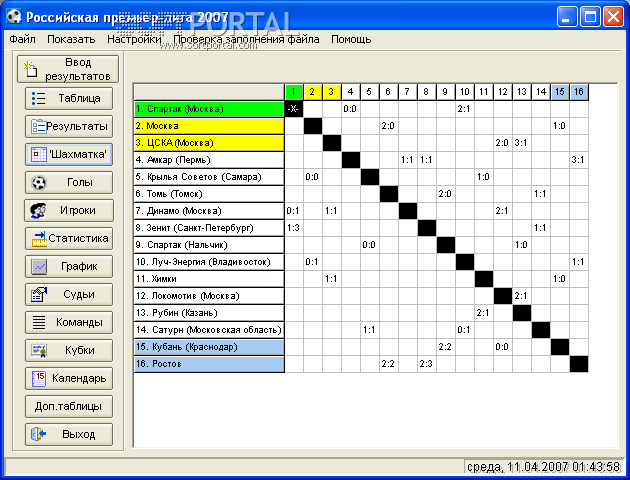This screenshot has width=630, height=480.
Task: Click the ruler icon on Статистика button
Action: point(39,239)
